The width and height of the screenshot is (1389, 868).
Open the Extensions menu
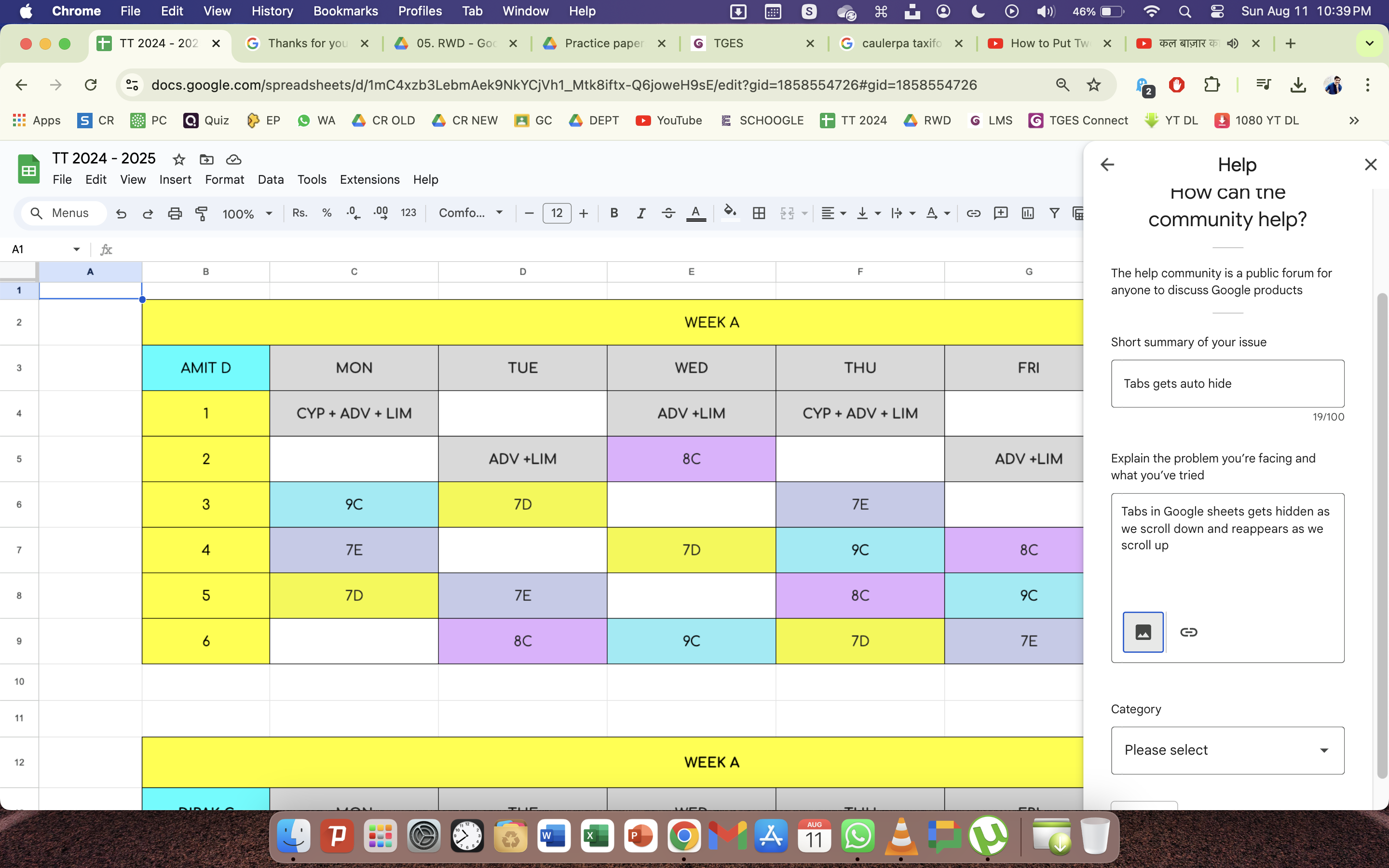[369, 180]
